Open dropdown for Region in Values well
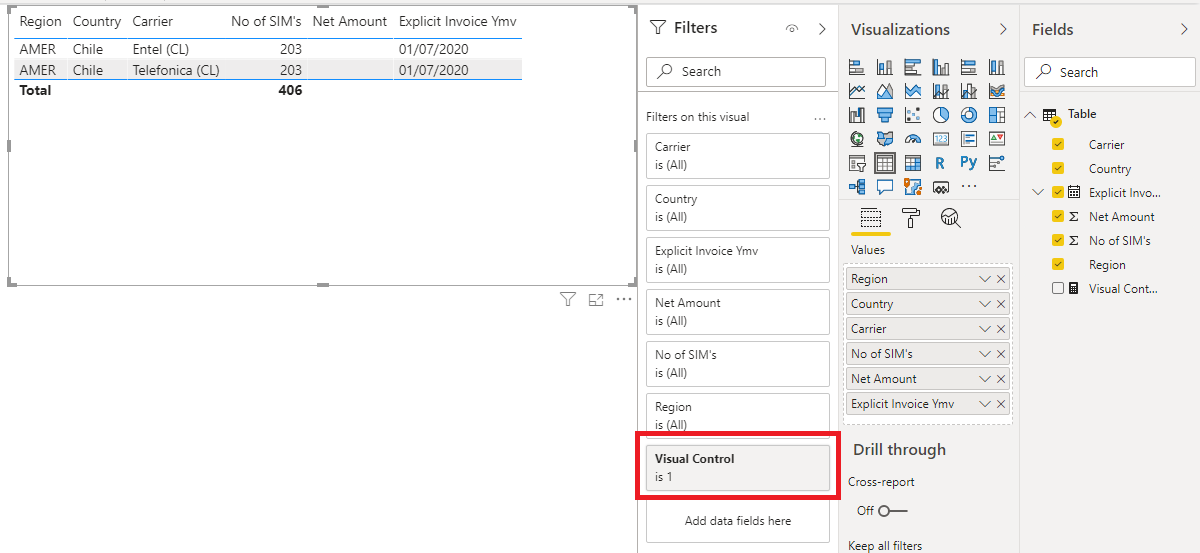1200x553 pixels. click(985, 279)
